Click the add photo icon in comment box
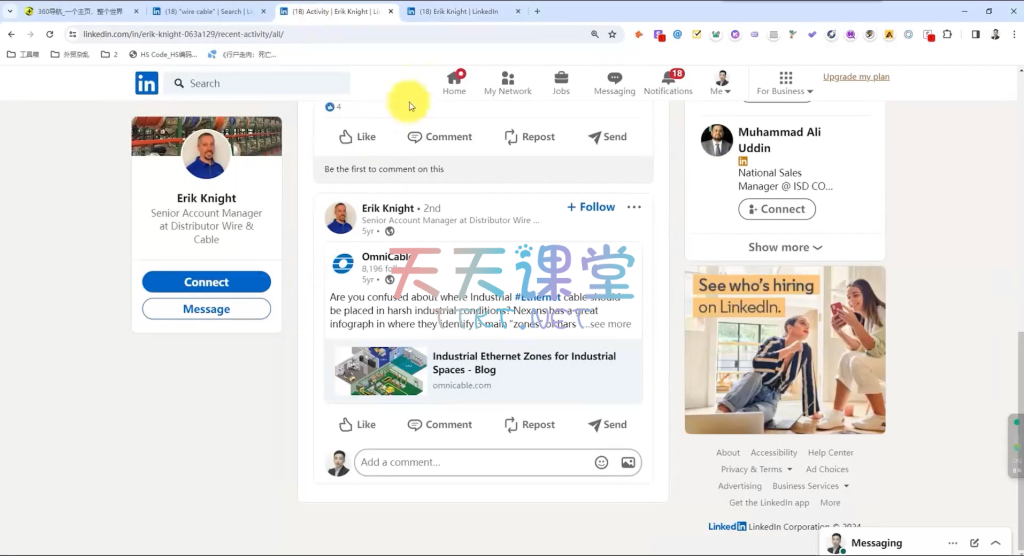This screenshot has width=1024, height=556. tap(628, 462)
